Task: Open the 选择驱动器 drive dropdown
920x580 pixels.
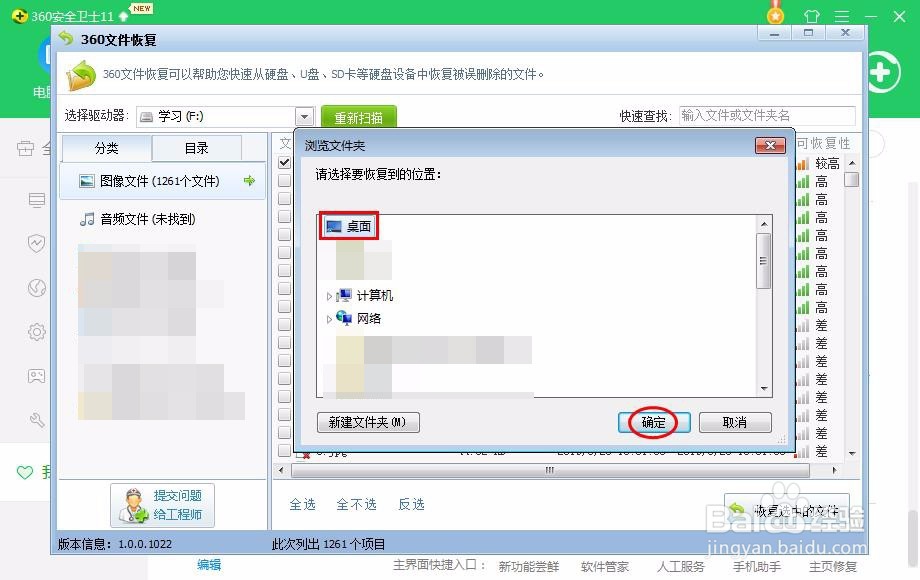Action: click(304, 116)
